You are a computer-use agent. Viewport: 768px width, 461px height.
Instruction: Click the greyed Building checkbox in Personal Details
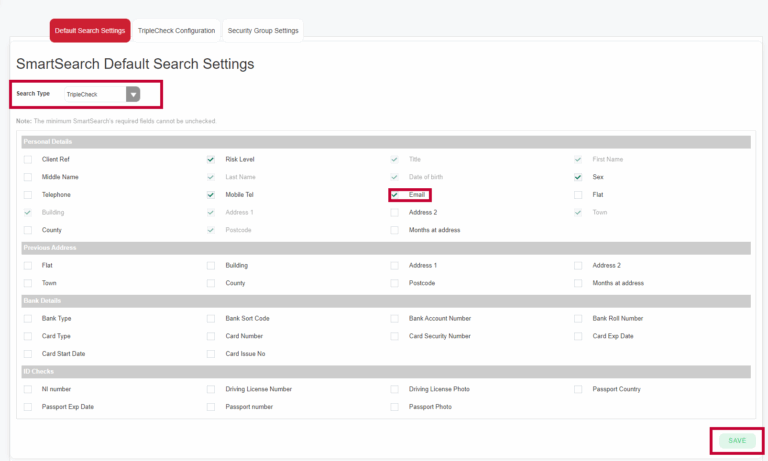click(28, 212)
